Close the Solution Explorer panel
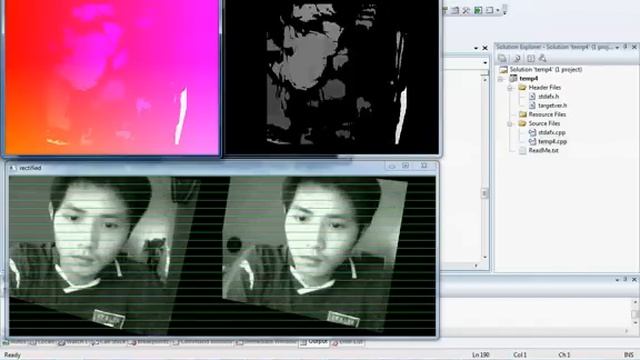640x360 pixels. (634, 47)
